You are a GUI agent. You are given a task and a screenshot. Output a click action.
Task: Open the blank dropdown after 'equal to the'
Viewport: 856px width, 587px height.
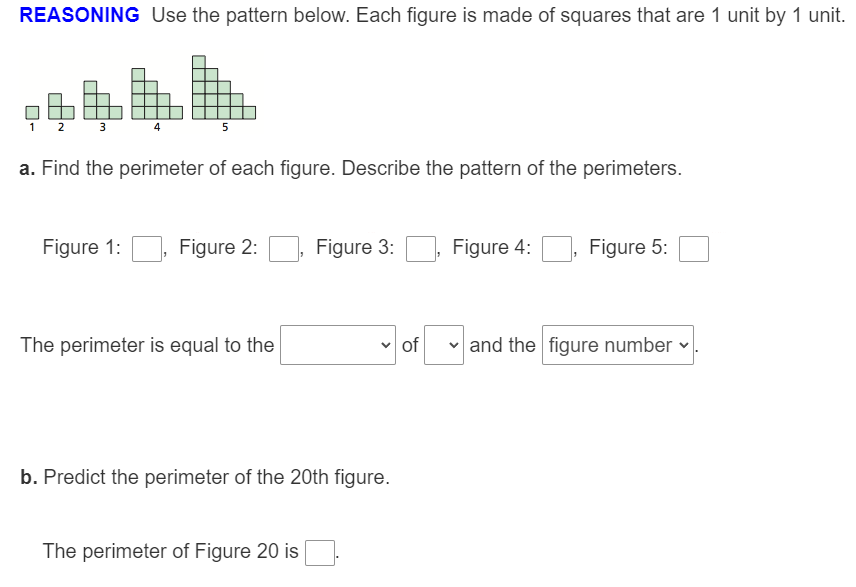point(337,345)
